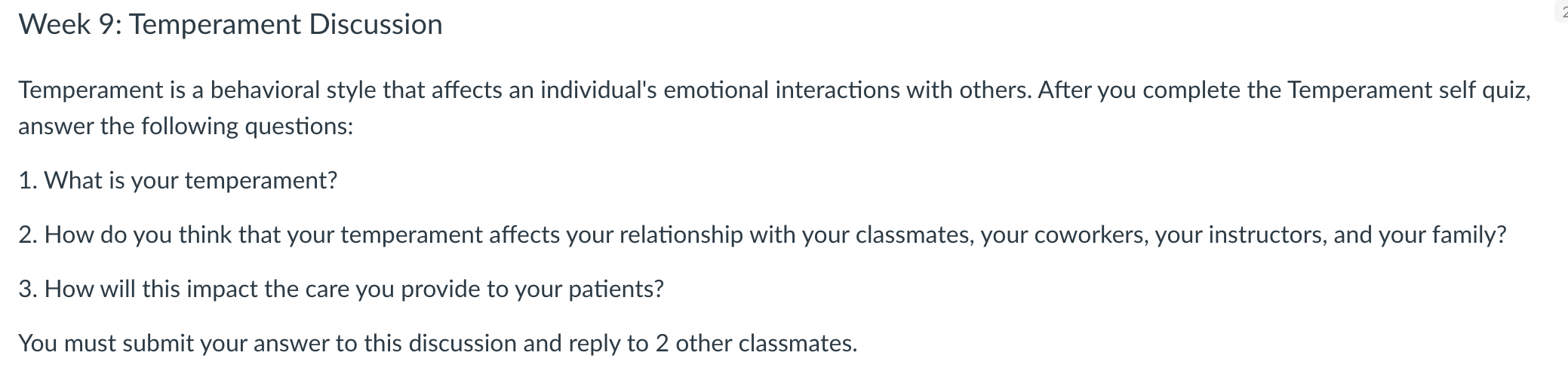Click question 3 about care for patients
This screenshot has width=1568, height=377.
(x=341, y=290)
